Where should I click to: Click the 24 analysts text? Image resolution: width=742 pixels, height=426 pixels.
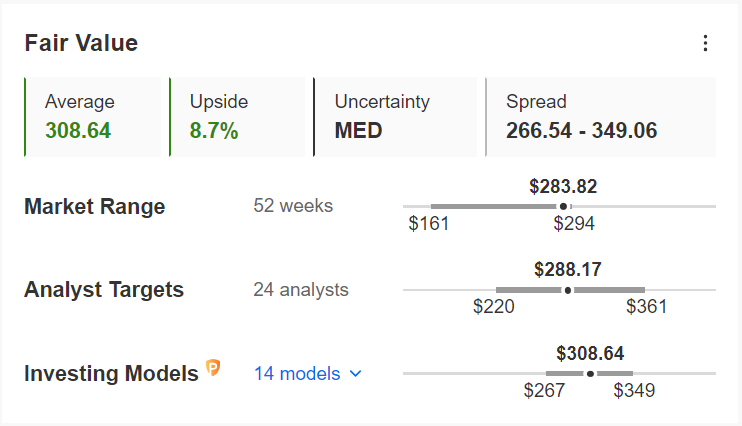pos(301,290)
